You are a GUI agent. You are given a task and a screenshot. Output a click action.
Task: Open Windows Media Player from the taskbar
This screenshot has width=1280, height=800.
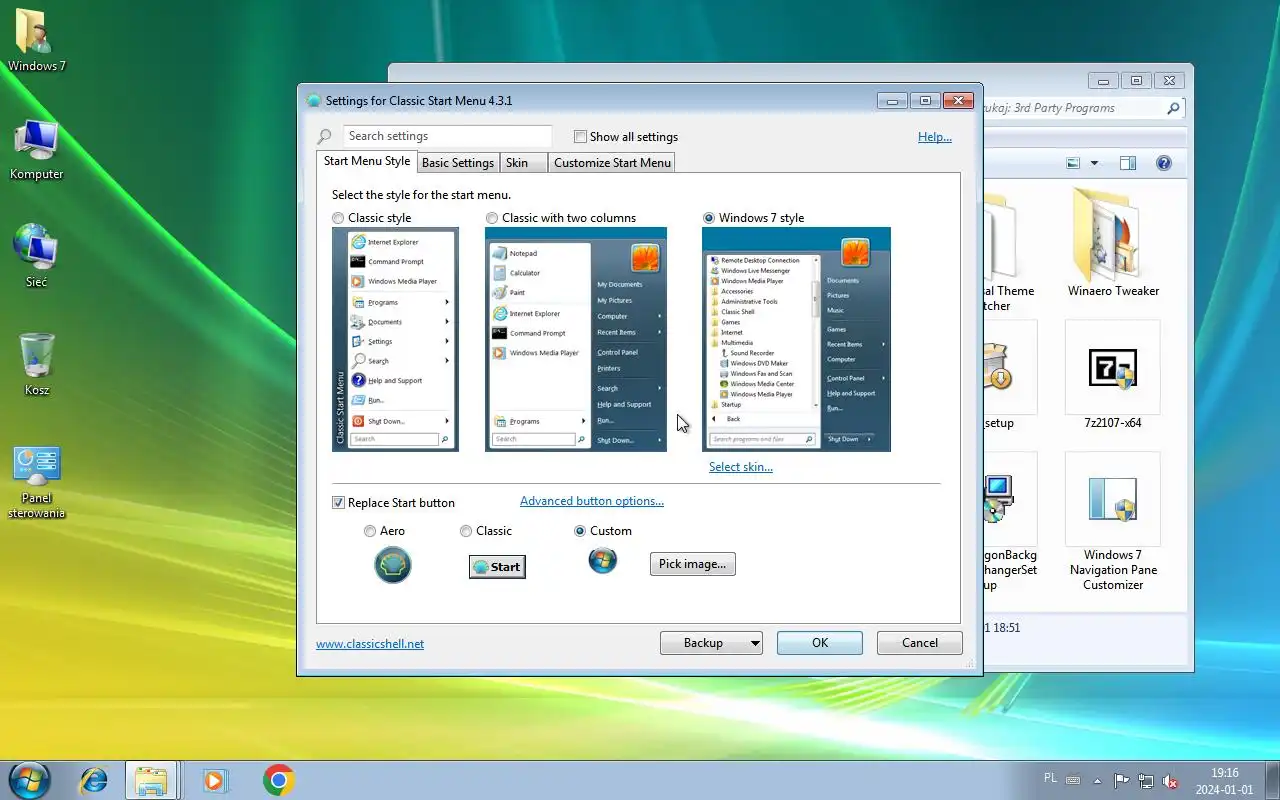point(214,780)
